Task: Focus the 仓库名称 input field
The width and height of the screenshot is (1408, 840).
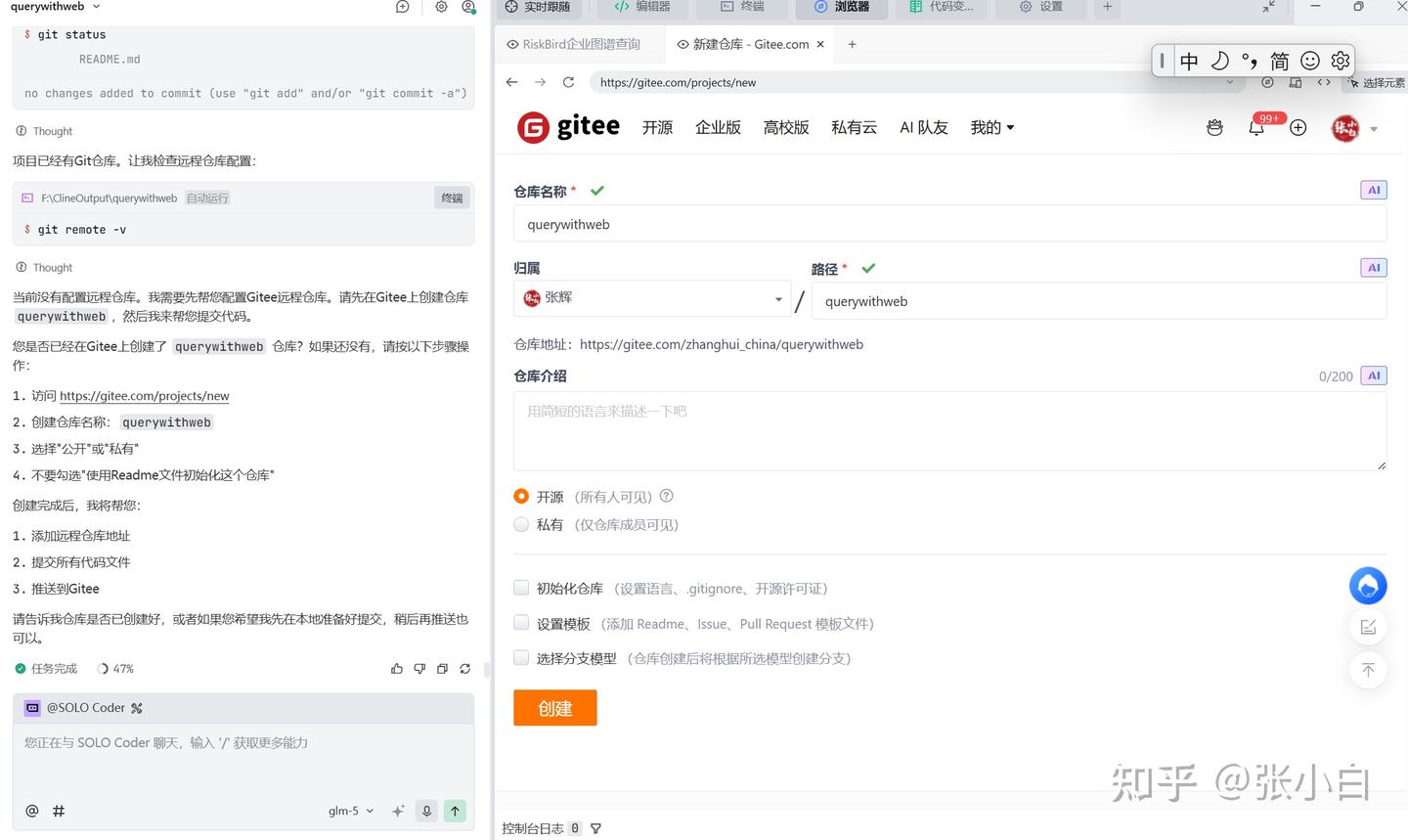Action: pos(950,224)
